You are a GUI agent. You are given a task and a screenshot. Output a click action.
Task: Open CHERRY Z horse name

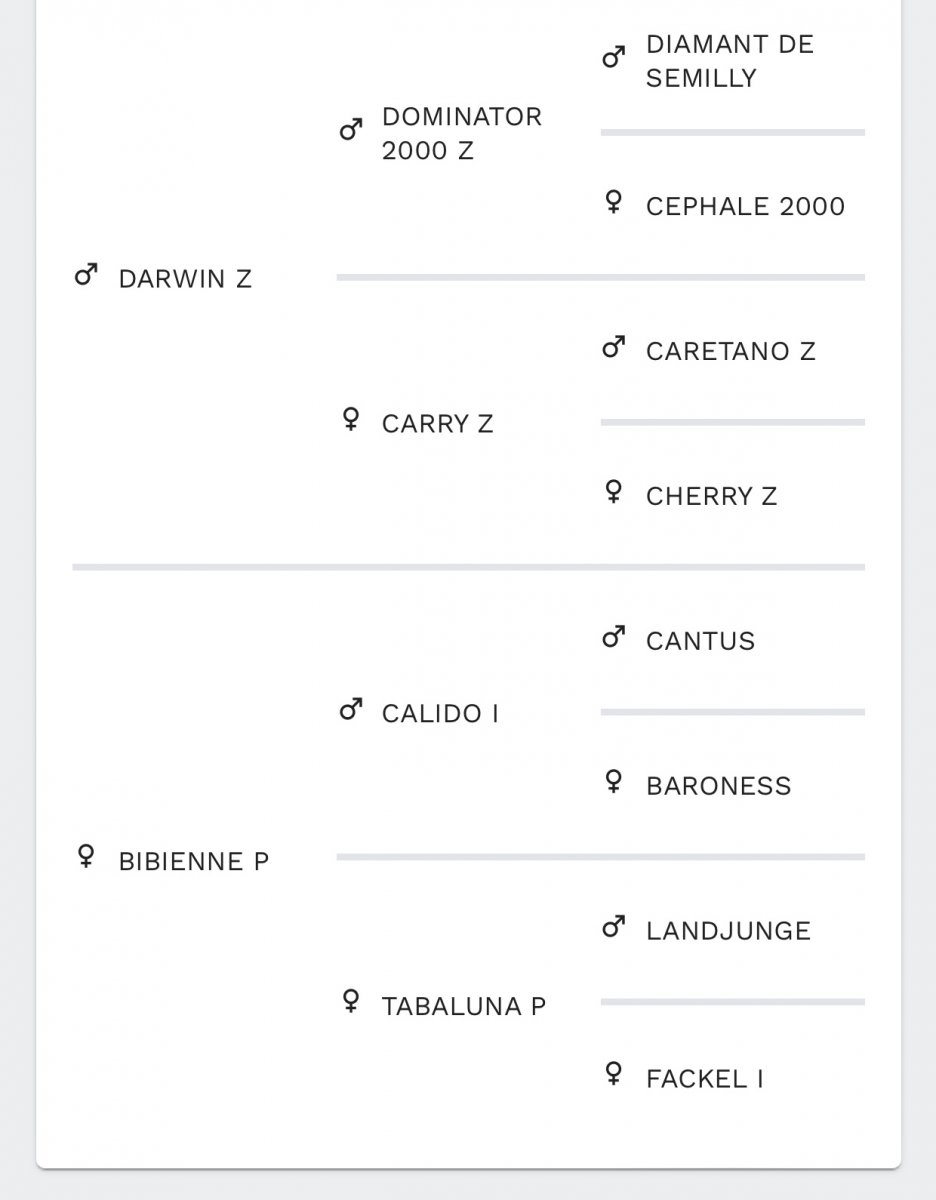711,497
